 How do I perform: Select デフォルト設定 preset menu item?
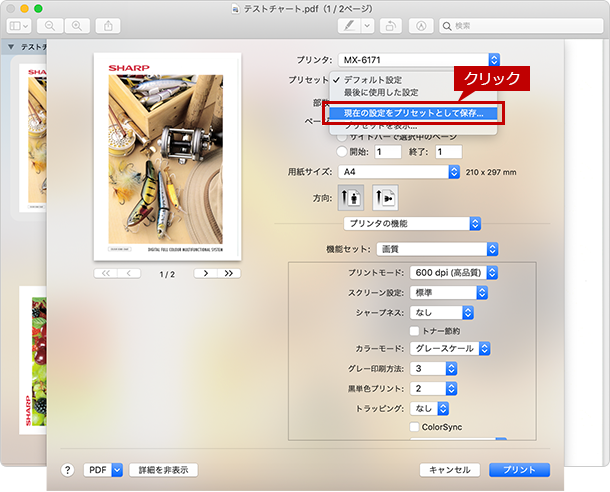(373, 80)
